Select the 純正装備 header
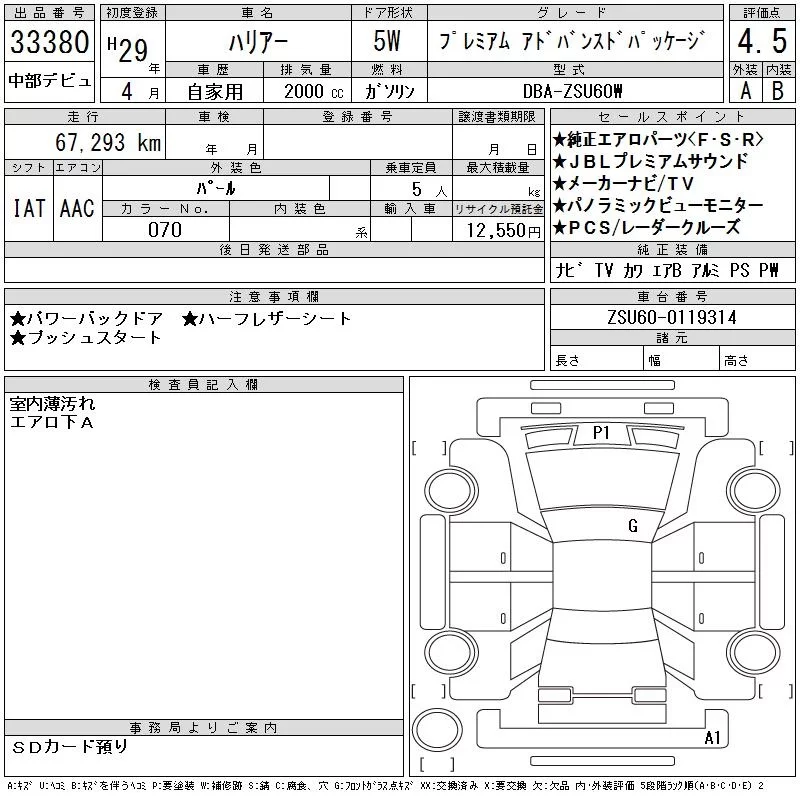Screen dimensions: 800x800 click(x=672, y=249)
